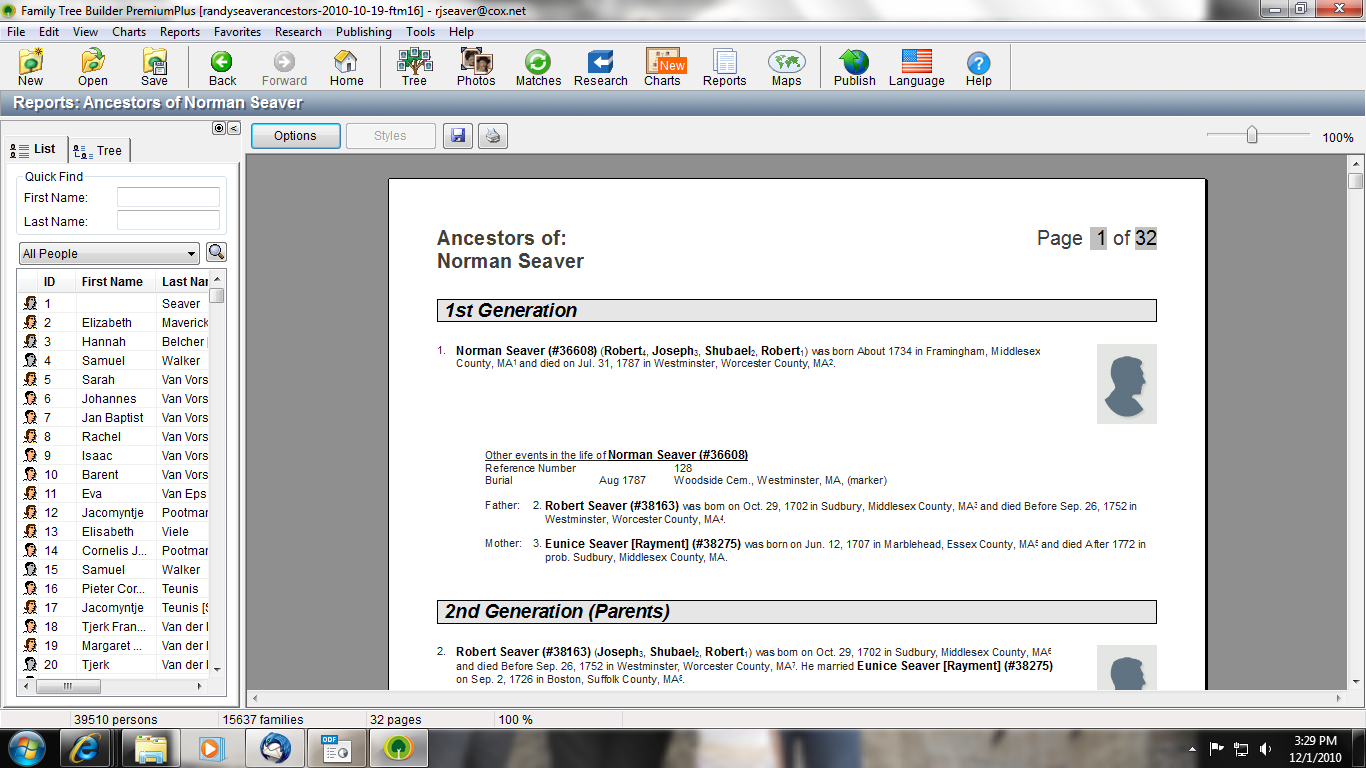
Task: Click the Forward arrow icon
Action: tap(284, 67)
